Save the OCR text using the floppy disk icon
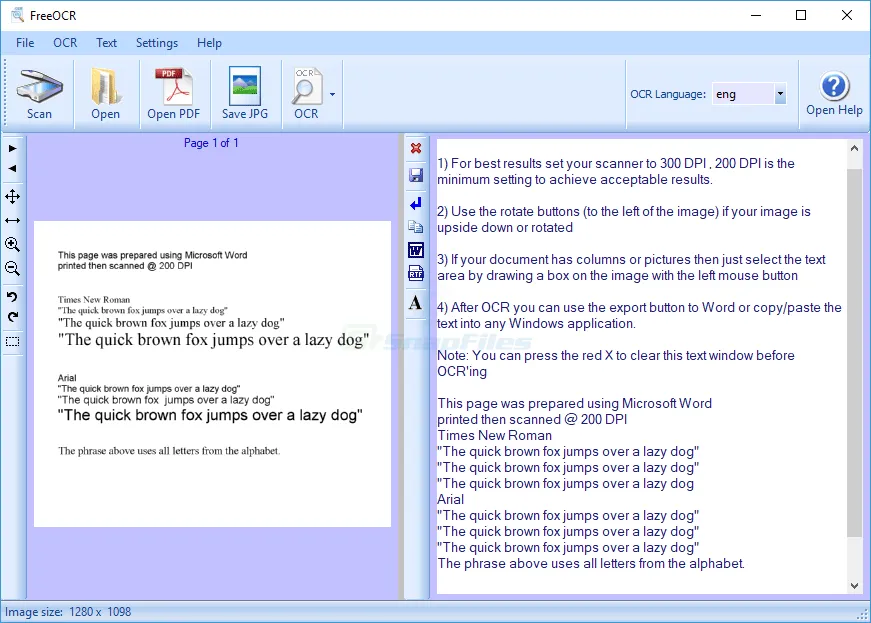 pos(416,175)
